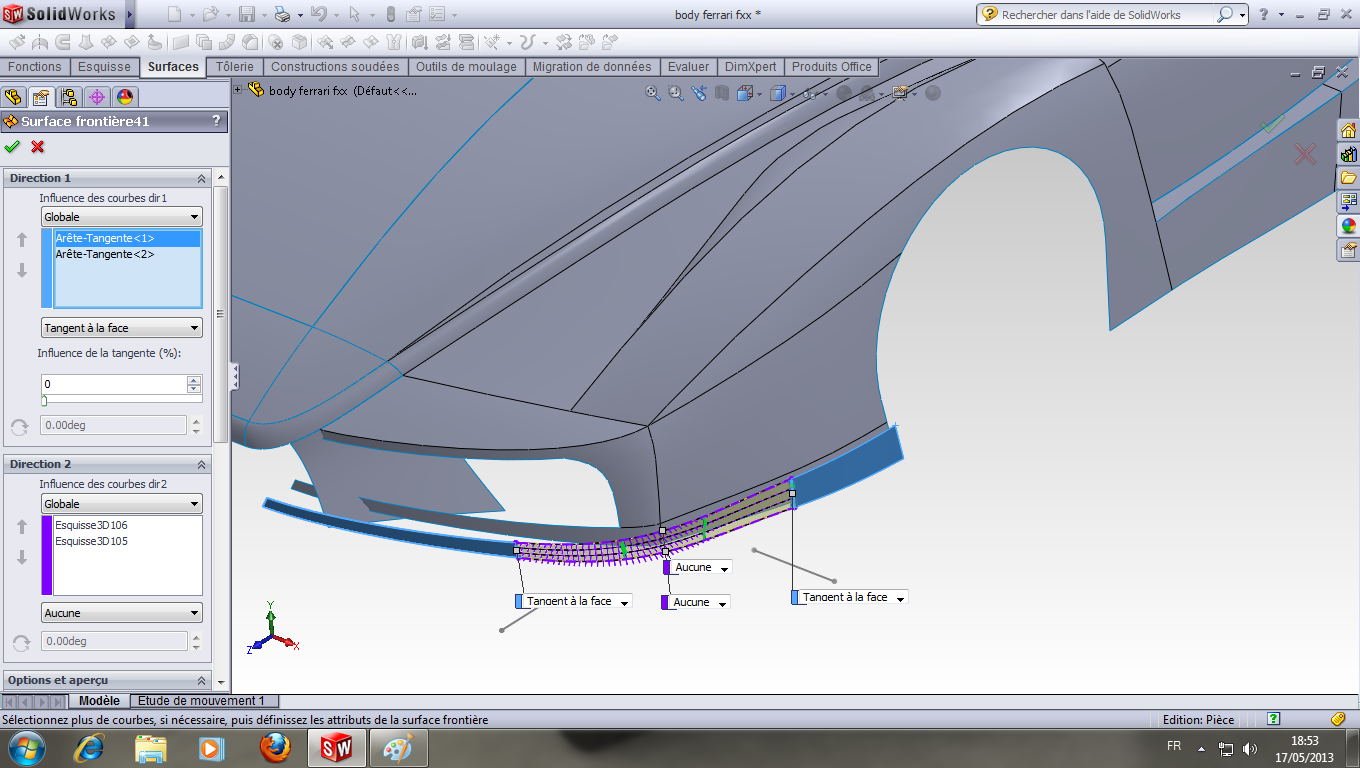Screen dimensions: 1360x768
Task: Switch to ConfigurationManager icon
Action: [x=69, y=97]
